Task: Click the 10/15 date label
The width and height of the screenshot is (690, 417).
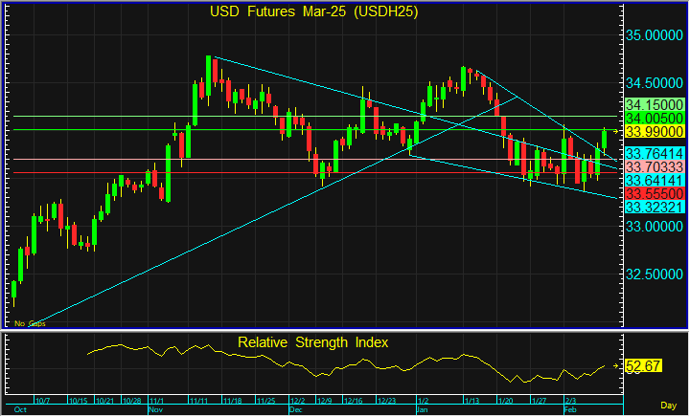Action: point(78,401)
